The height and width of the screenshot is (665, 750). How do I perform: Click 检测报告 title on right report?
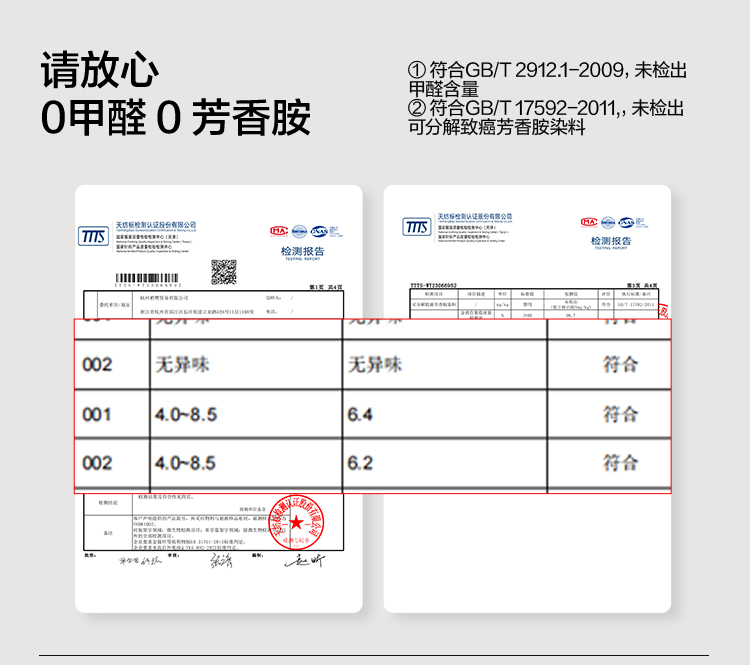tap(611, 241)
